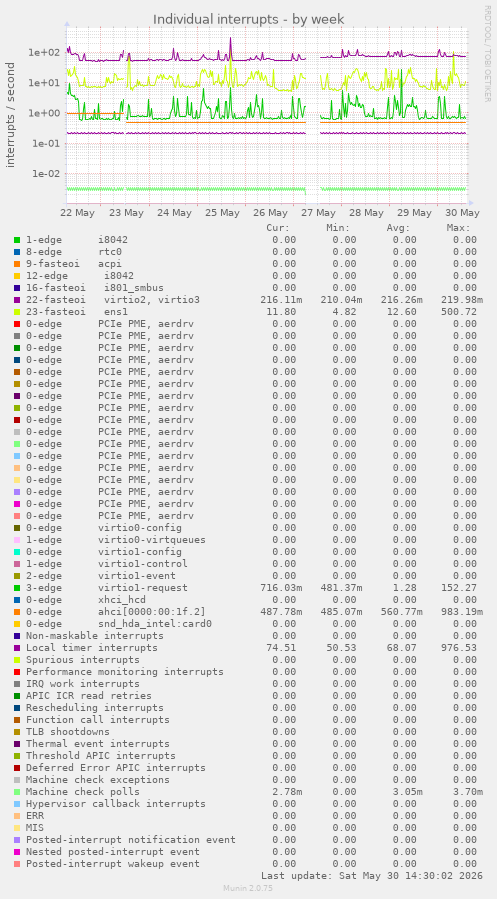Screen dimensions: 497x899
Task: Click the 'Last update' timestamp text
Action: [372, 875]
